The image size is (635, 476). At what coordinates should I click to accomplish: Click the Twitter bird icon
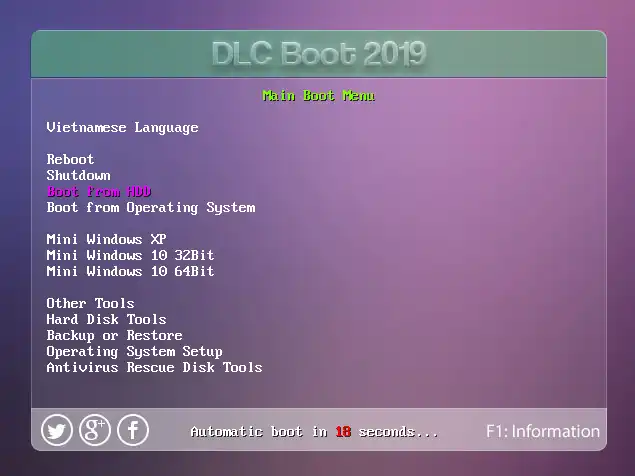pyautogui.click(x=57, y=430)
